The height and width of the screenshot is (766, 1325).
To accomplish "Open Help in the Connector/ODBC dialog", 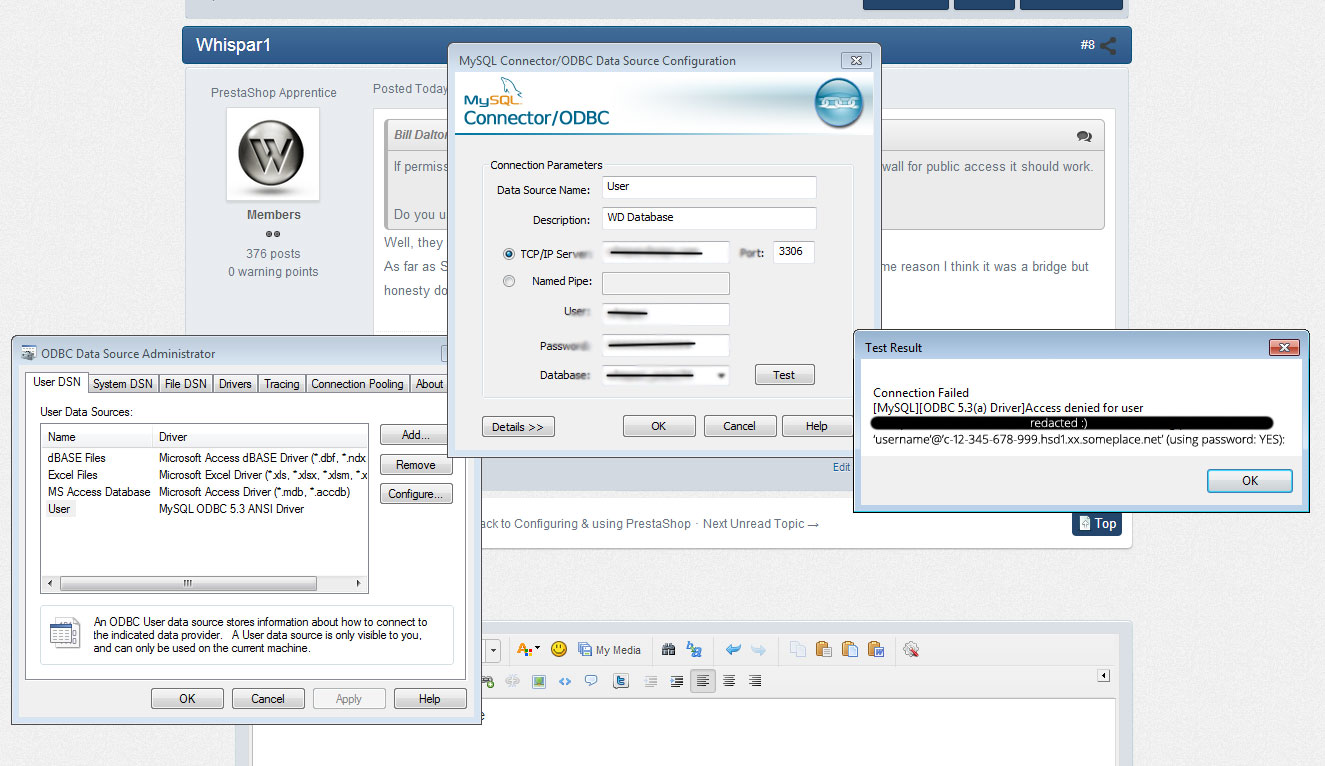I will pos(817,427).
